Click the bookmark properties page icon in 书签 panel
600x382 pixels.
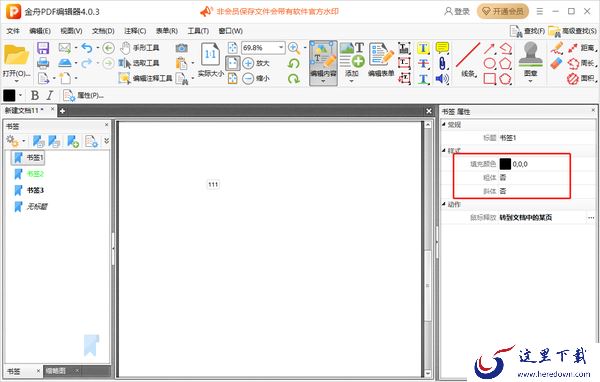tap(91, 141)
